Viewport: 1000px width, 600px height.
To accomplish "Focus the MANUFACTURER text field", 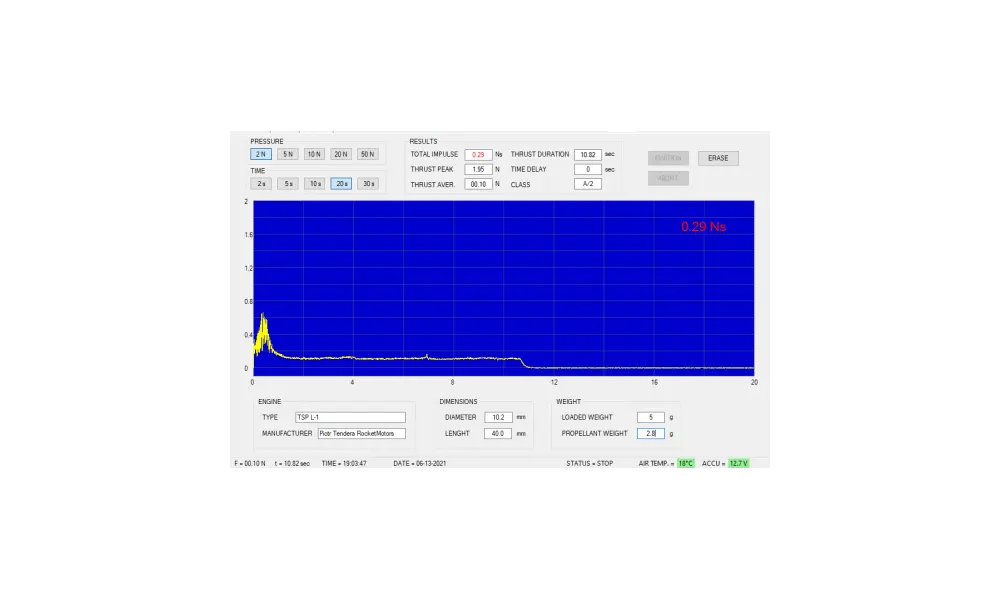I will pyautogui.click(x=362, y=434).
